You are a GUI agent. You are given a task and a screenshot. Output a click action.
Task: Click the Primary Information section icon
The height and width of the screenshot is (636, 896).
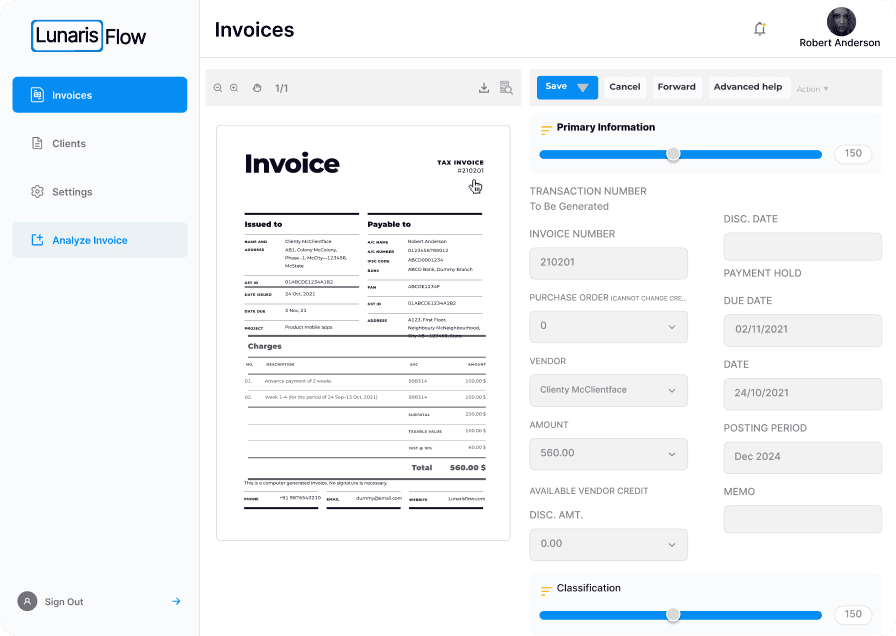(x=546, y=130)
